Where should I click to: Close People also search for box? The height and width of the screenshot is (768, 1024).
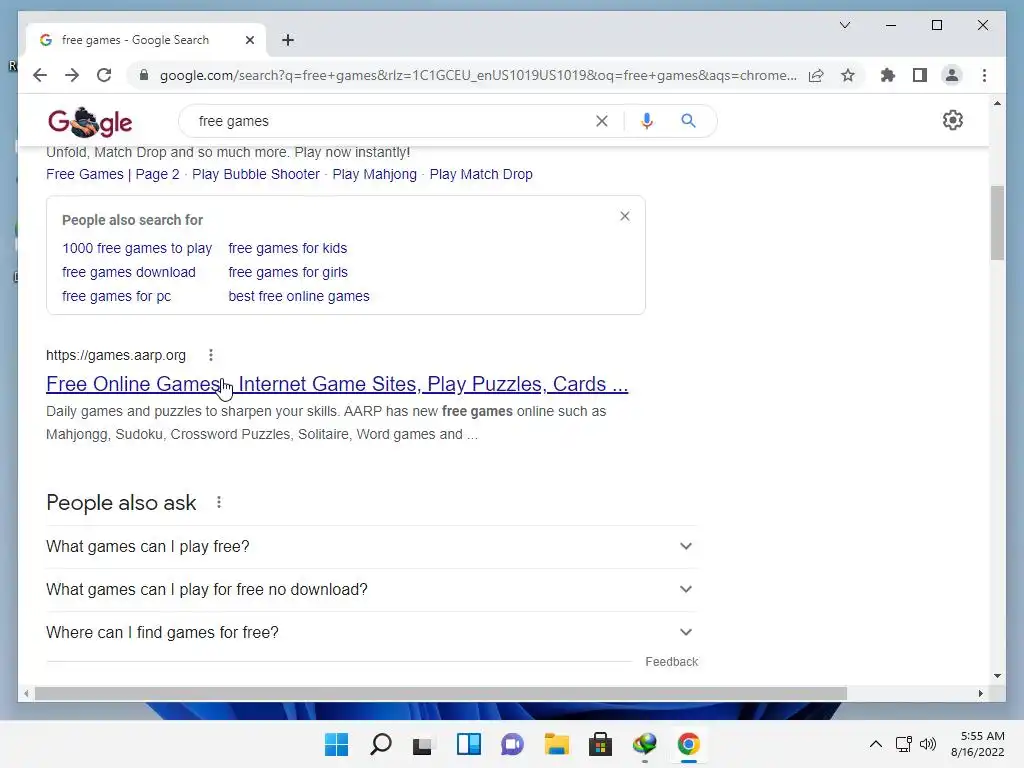625,216
